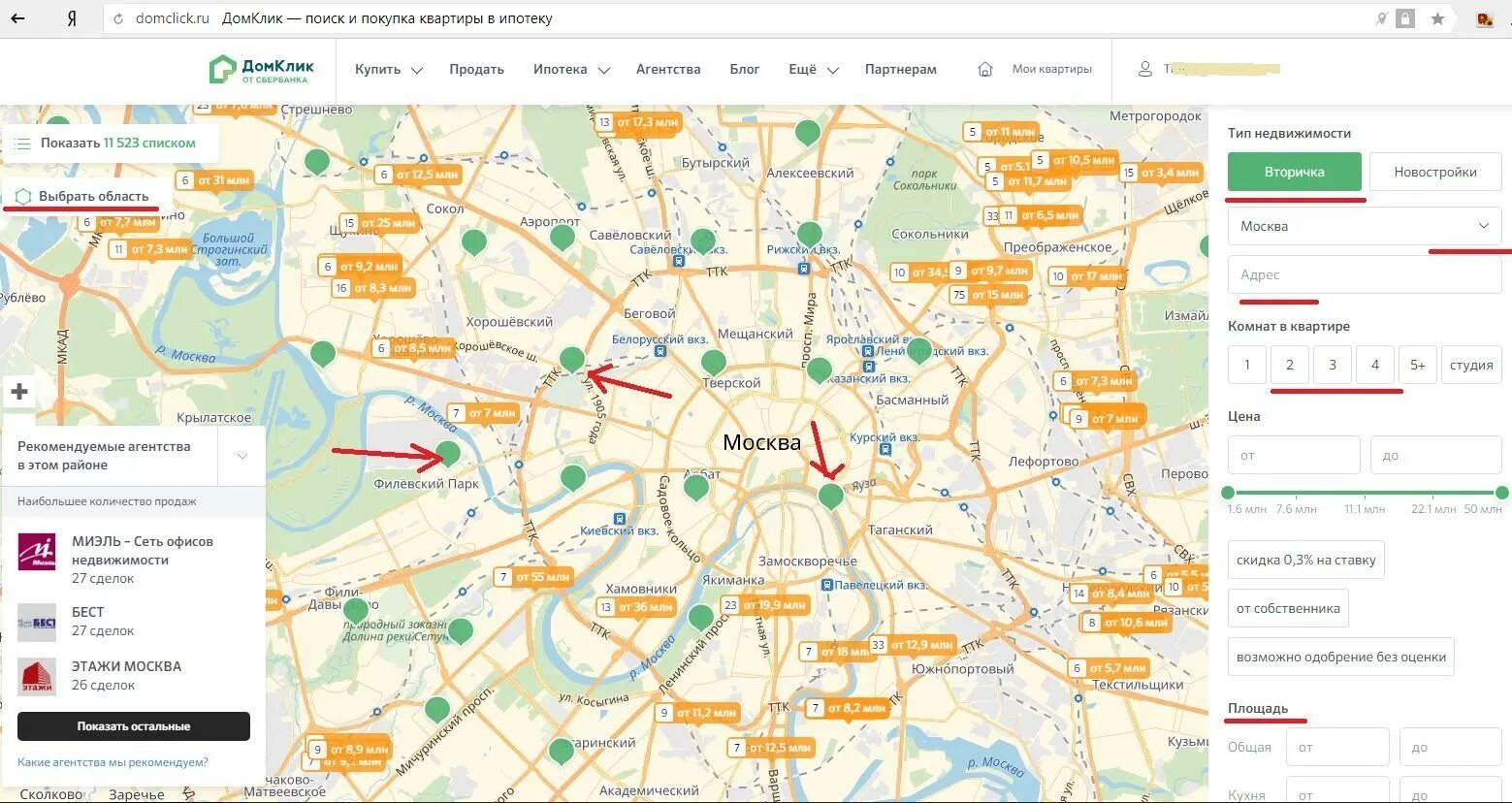This screenshot has width=1512, height=803.
Task: Open Продать menu item
Action: (x=476, y=70)
